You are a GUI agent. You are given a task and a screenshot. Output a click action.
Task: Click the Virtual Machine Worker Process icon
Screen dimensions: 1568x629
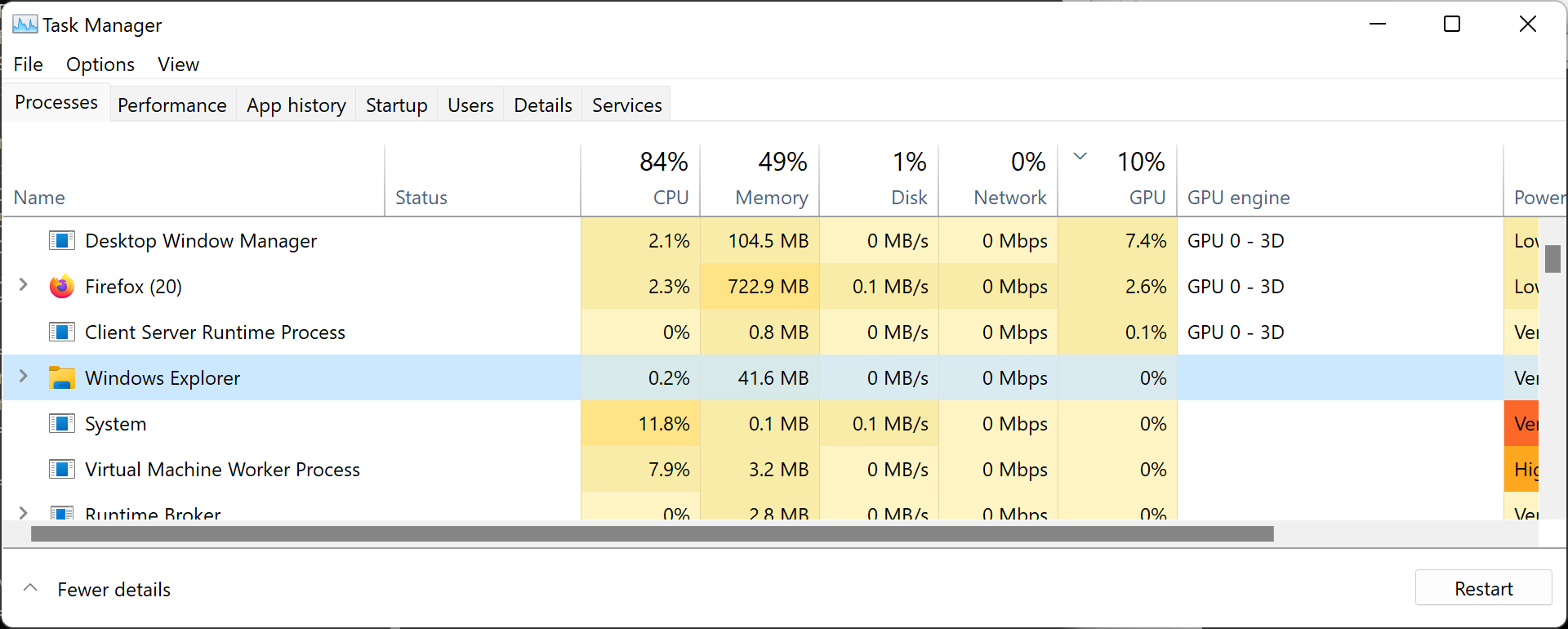pyautogui.click(x=61, y=469)
